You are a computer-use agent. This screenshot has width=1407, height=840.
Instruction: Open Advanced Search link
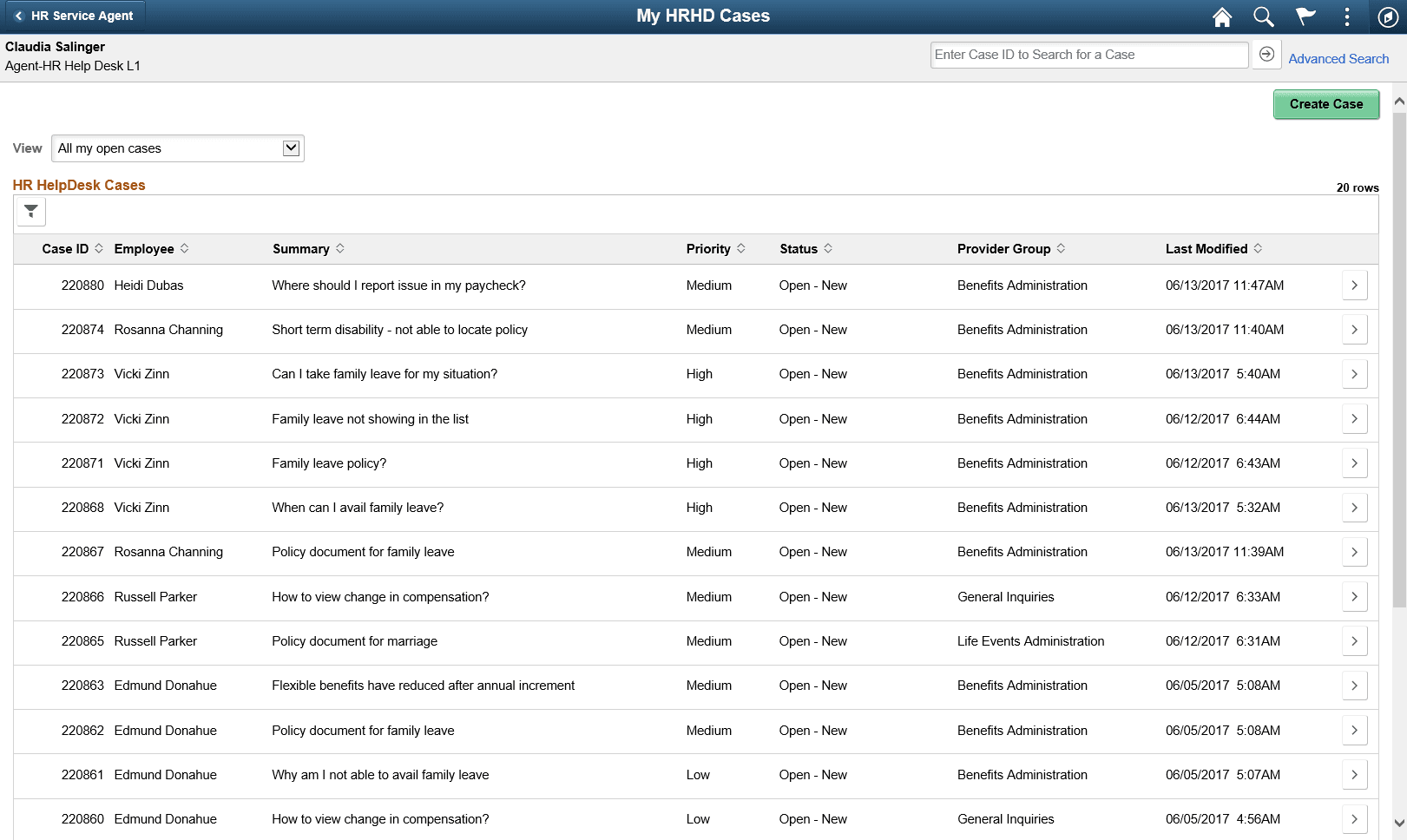1338,58
